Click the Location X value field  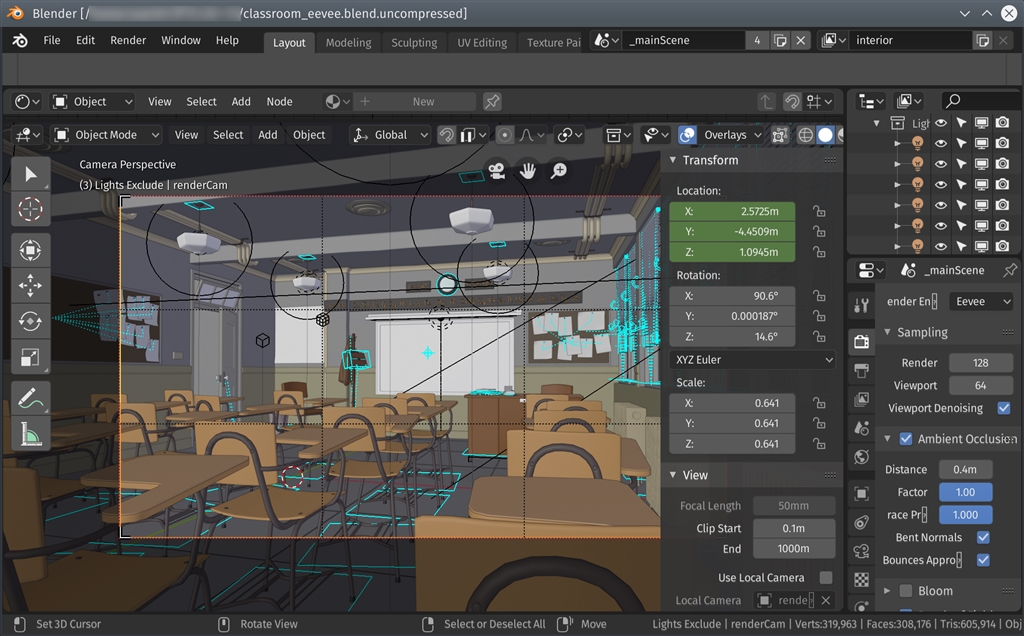[732, 212]
